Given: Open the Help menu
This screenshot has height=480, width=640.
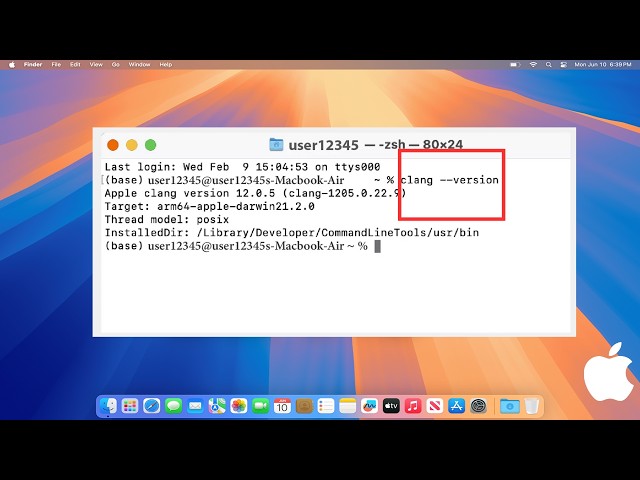Looking at the screenshot, I should click(165, 64).
